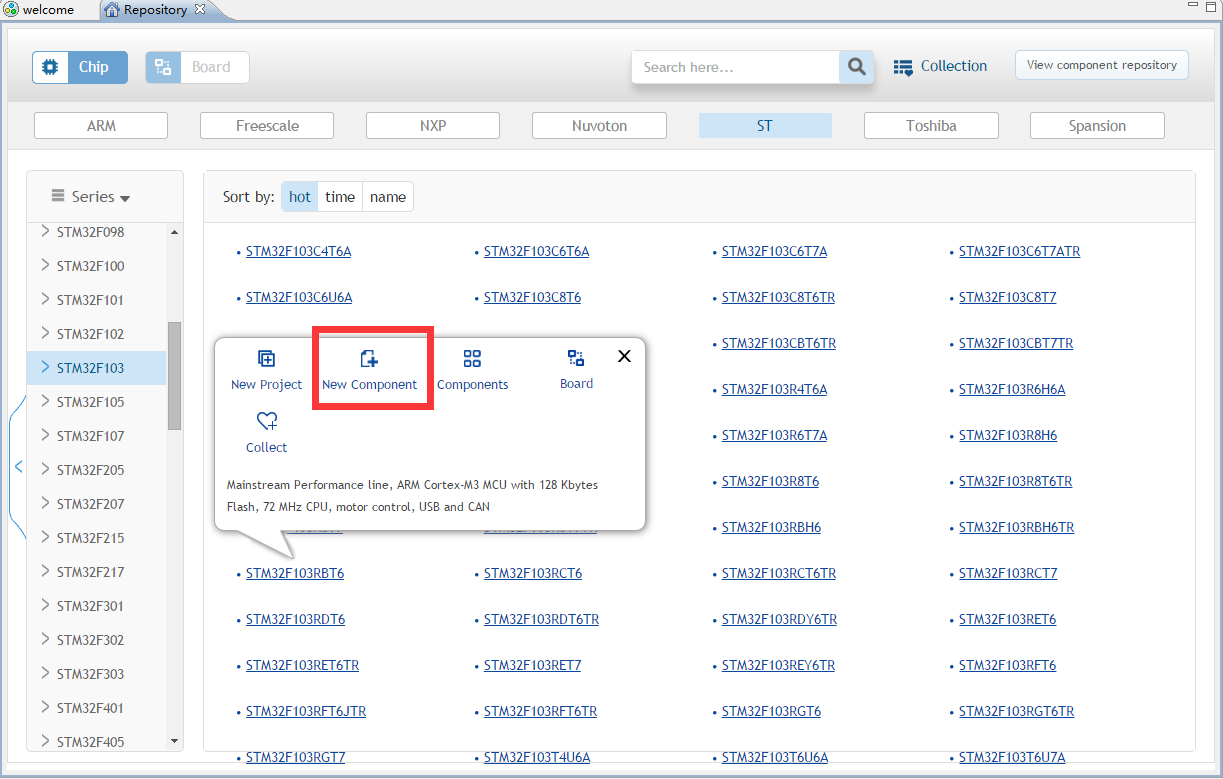Sort chips by time
This screenshot has height=779, width=1223.
pyautogui.click(x=340, y=197)
